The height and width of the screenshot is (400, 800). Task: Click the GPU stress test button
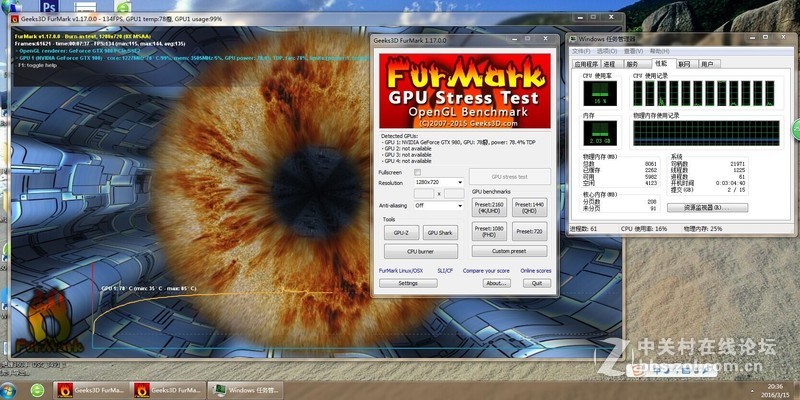tap(510, 177)
